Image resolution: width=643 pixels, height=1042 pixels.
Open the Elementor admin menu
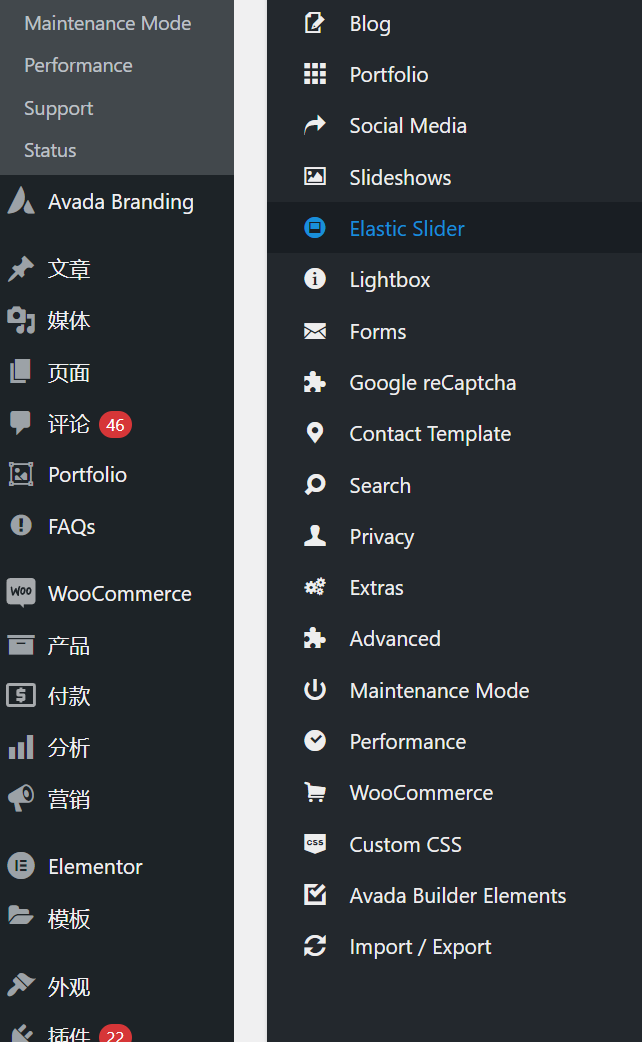(x=95, y=866)
